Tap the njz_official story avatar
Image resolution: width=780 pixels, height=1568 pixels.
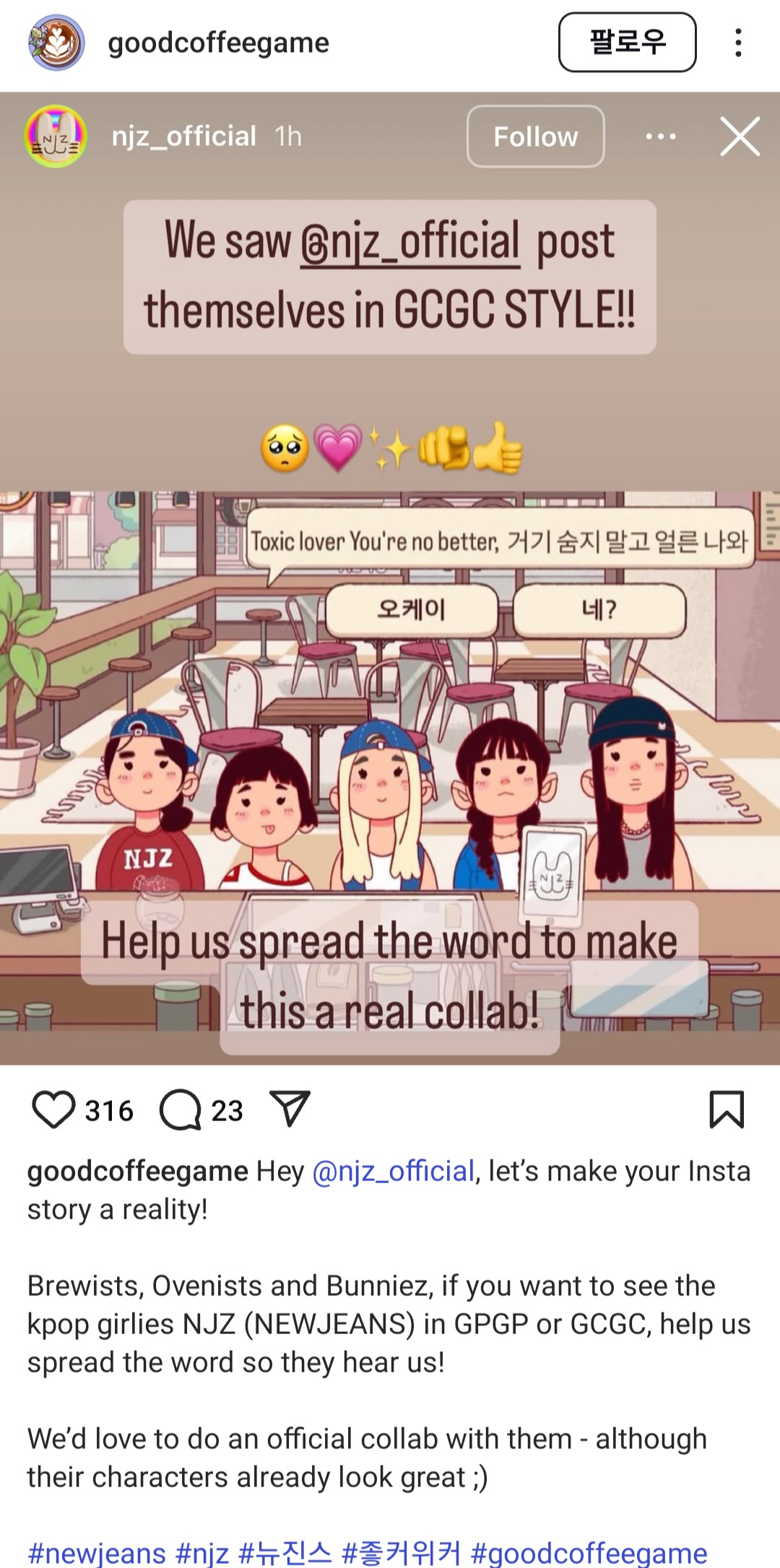point(56,136)
